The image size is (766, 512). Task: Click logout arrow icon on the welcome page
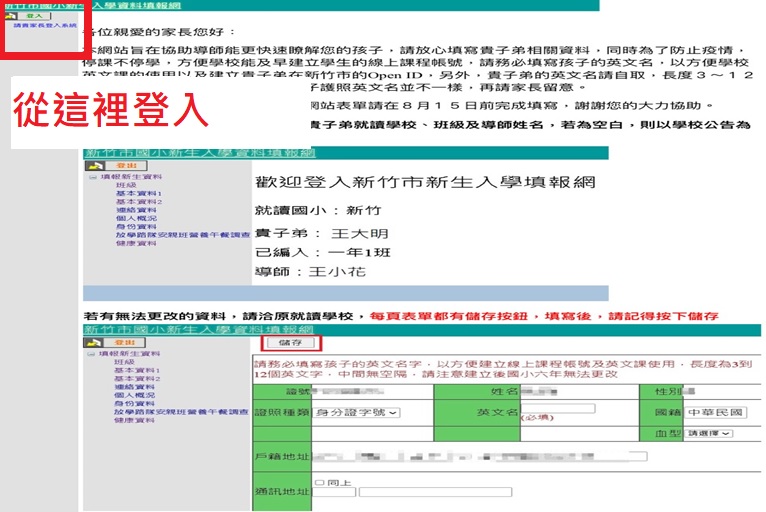pyautogui.click(x=95, y=166)
